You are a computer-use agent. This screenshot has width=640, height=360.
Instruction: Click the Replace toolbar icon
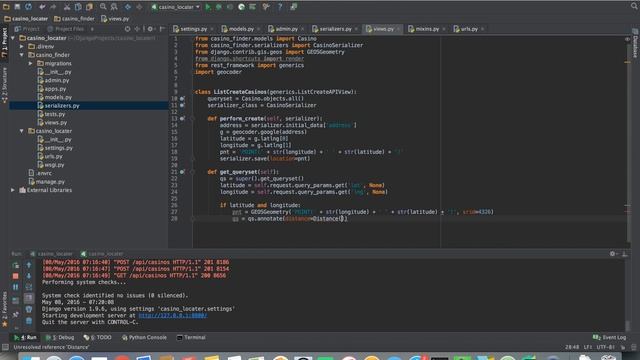click(114, 7)
